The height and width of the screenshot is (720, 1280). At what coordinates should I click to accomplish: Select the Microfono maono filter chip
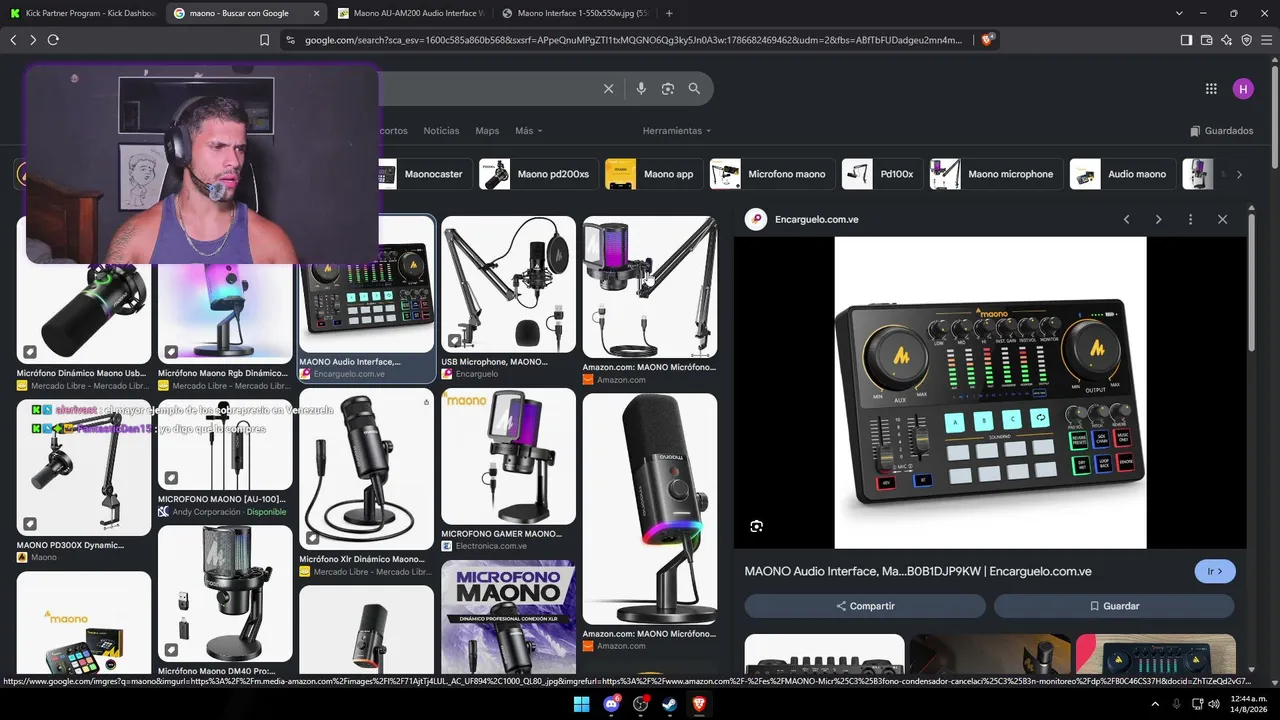(772, 174)
